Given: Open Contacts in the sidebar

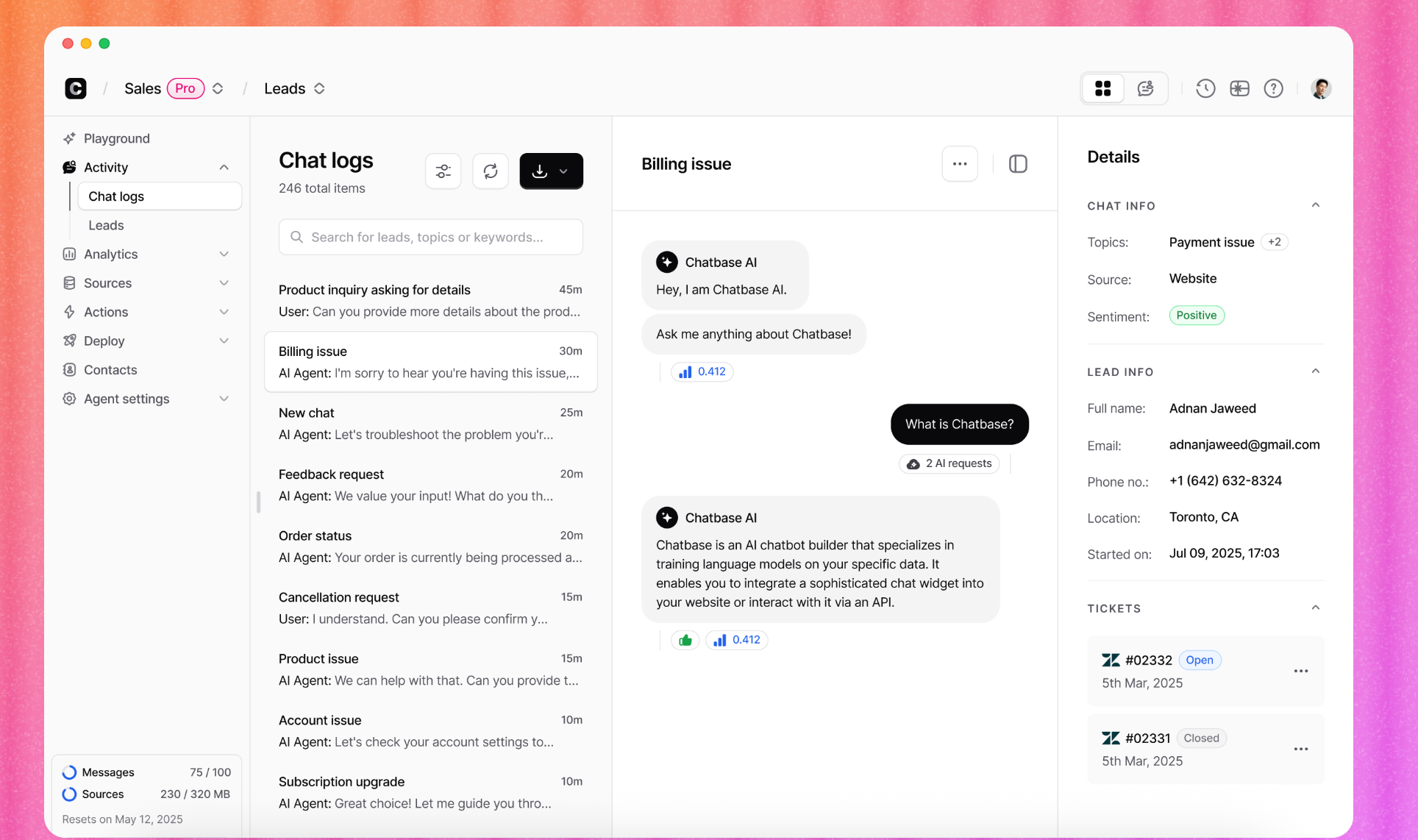Looking at the screenshot, I should 110,370.
